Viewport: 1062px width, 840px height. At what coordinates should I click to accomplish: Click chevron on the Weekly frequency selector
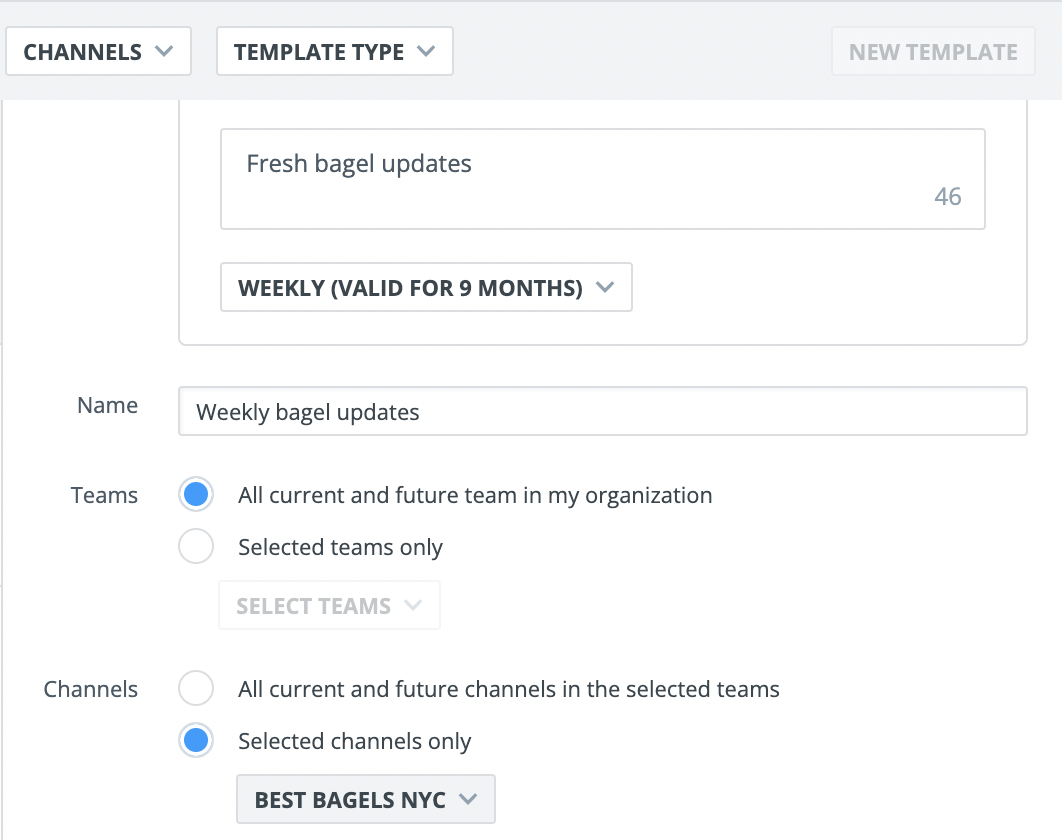(x=605, y=287)
